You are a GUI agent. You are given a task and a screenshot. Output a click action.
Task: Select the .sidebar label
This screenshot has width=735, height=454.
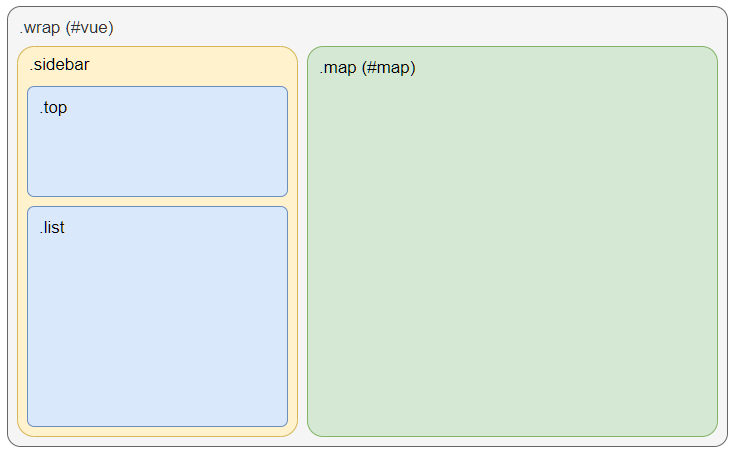pyautogui.click(x=59, y=65)
